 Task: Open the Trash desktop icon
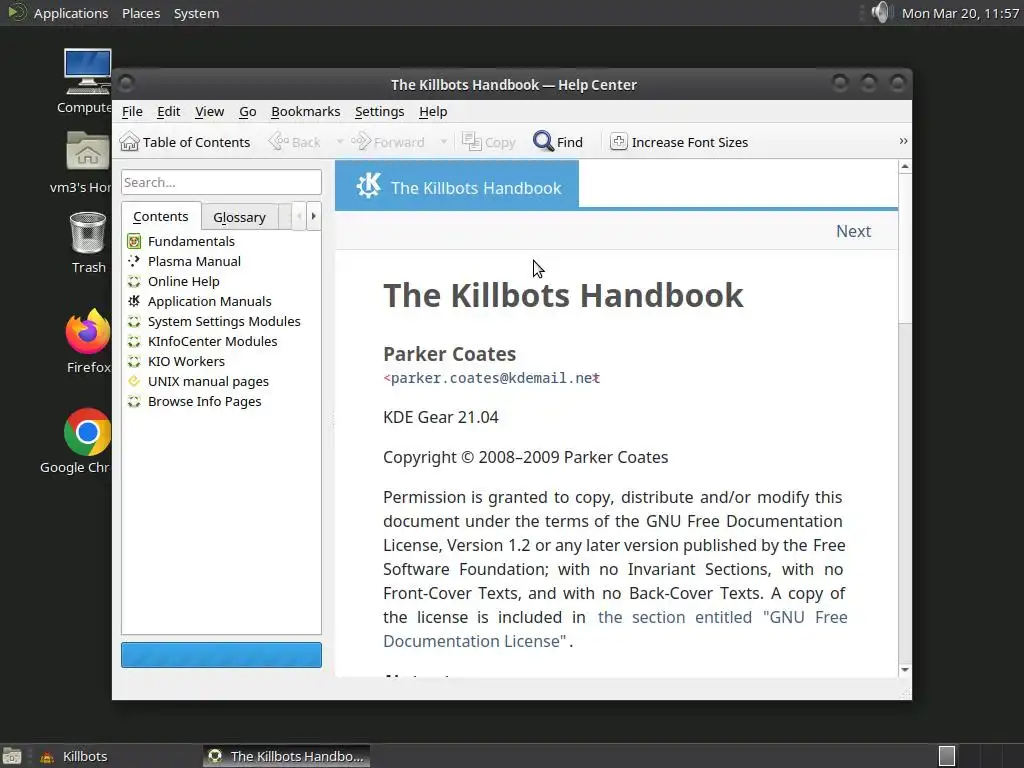point(88,232)
